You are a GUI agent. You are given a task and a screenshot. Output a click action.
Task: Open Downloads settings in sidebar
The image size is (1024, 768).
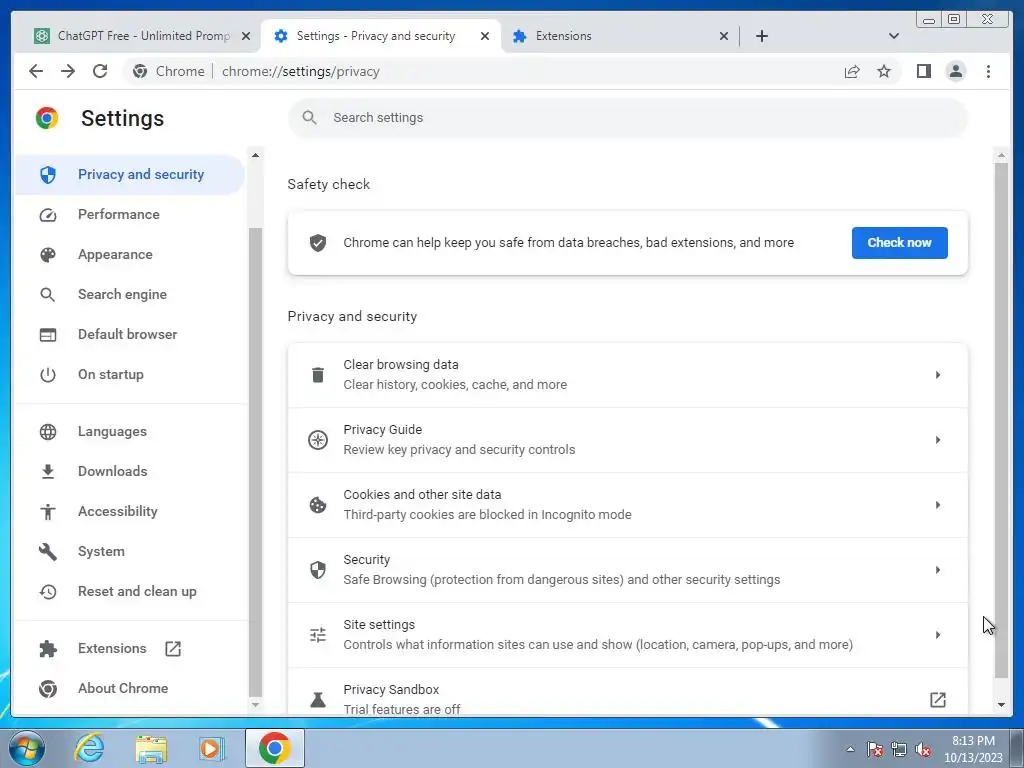(129, 472)
